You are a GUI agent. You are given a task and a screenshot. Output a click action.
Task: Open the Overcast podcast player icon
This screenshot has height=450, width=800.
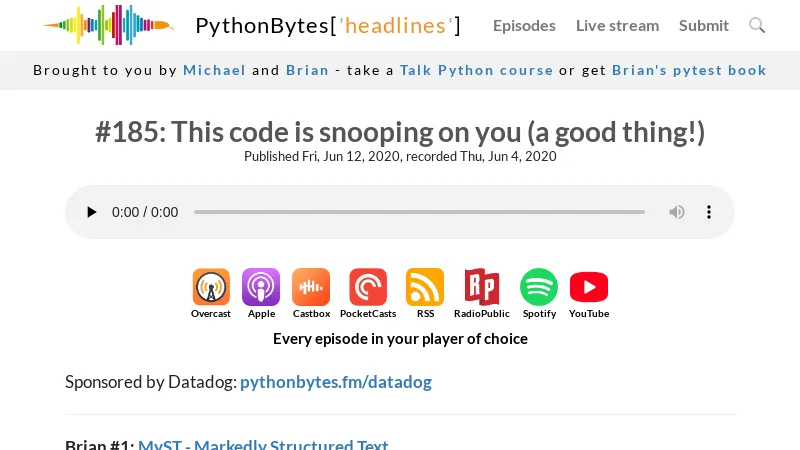pyautogui.click(x=211, y=287)
